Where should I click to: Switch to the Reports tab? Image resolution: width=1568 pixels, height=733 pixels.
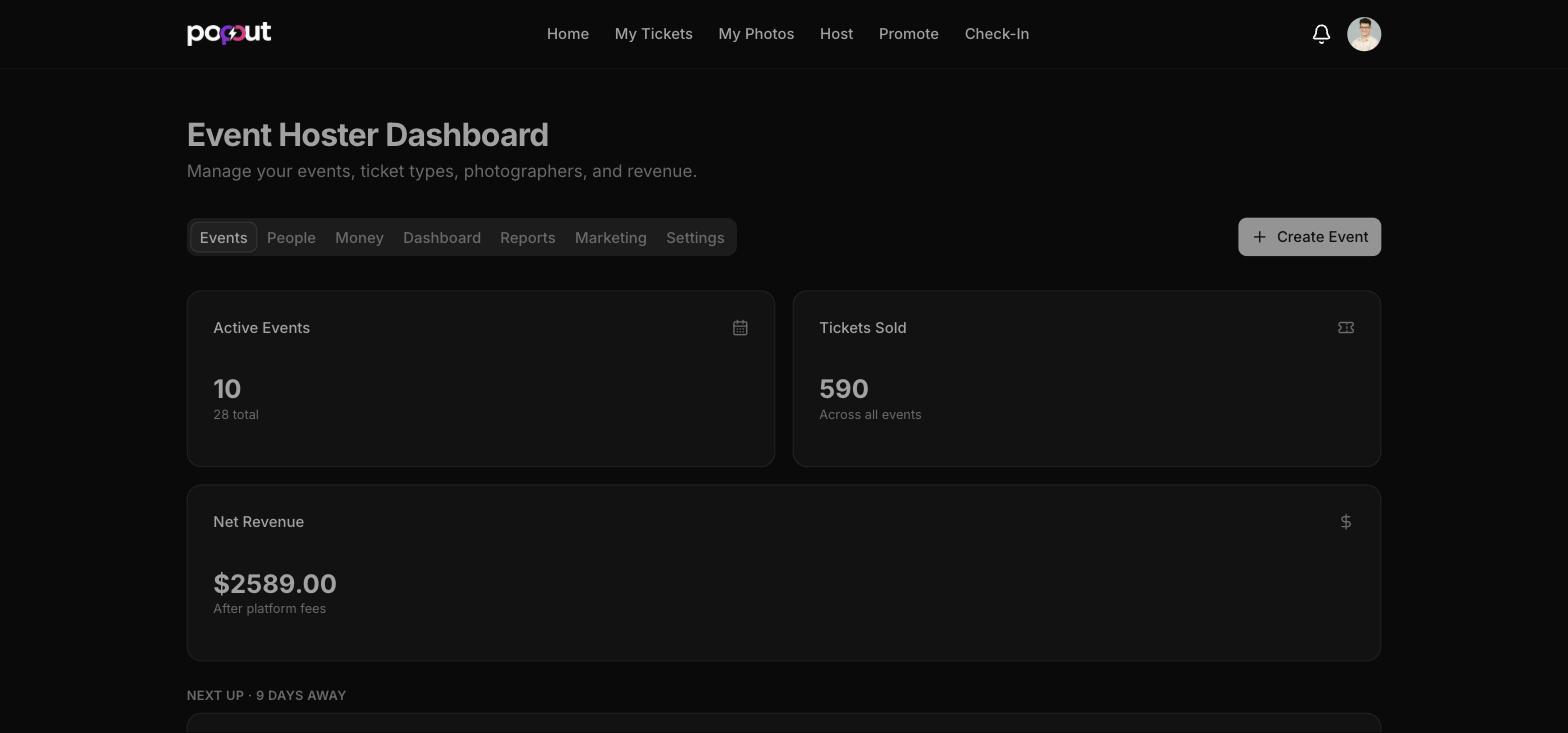[x=528, y=237]
